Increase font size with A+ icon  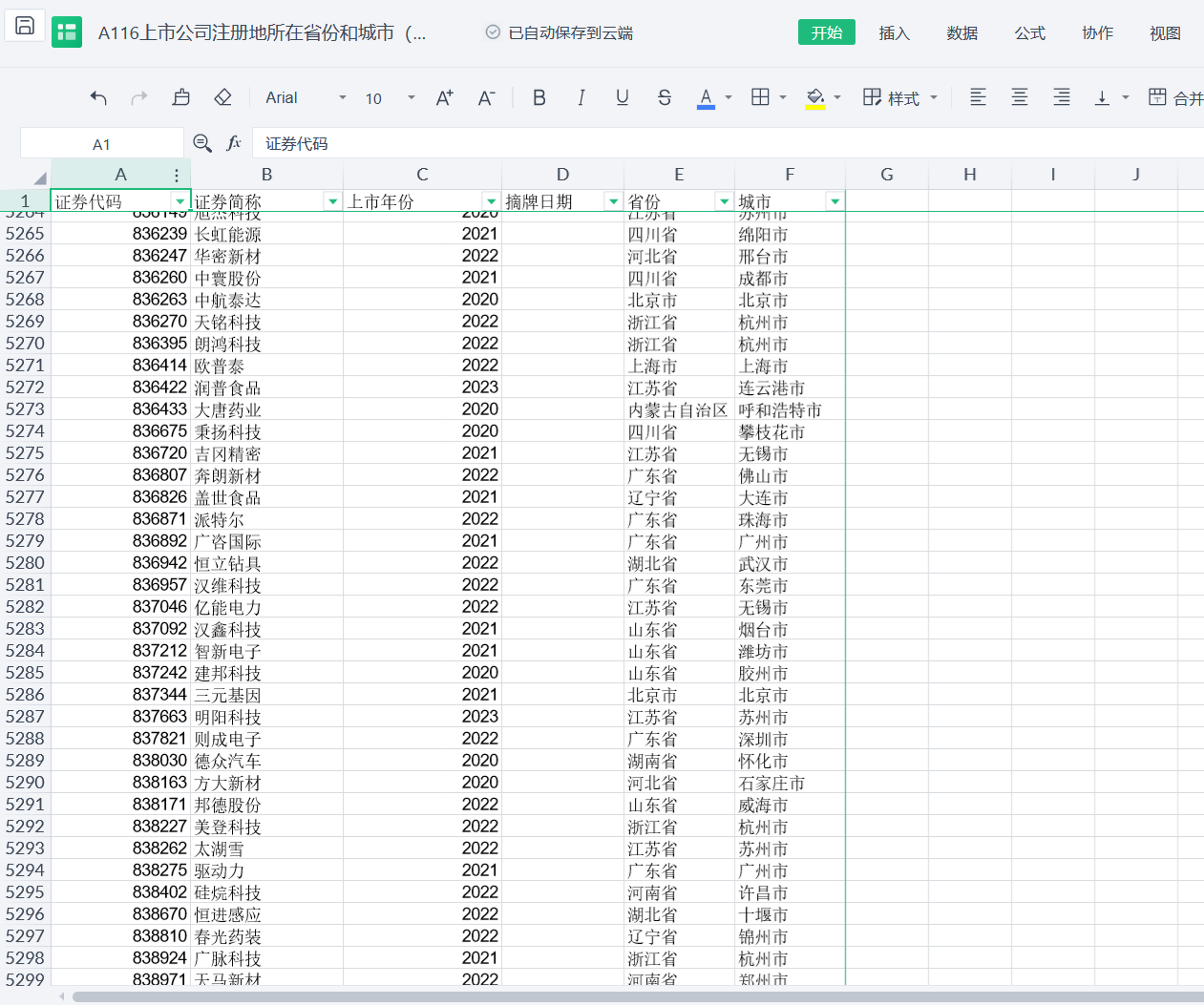click(x=444, y=97)
